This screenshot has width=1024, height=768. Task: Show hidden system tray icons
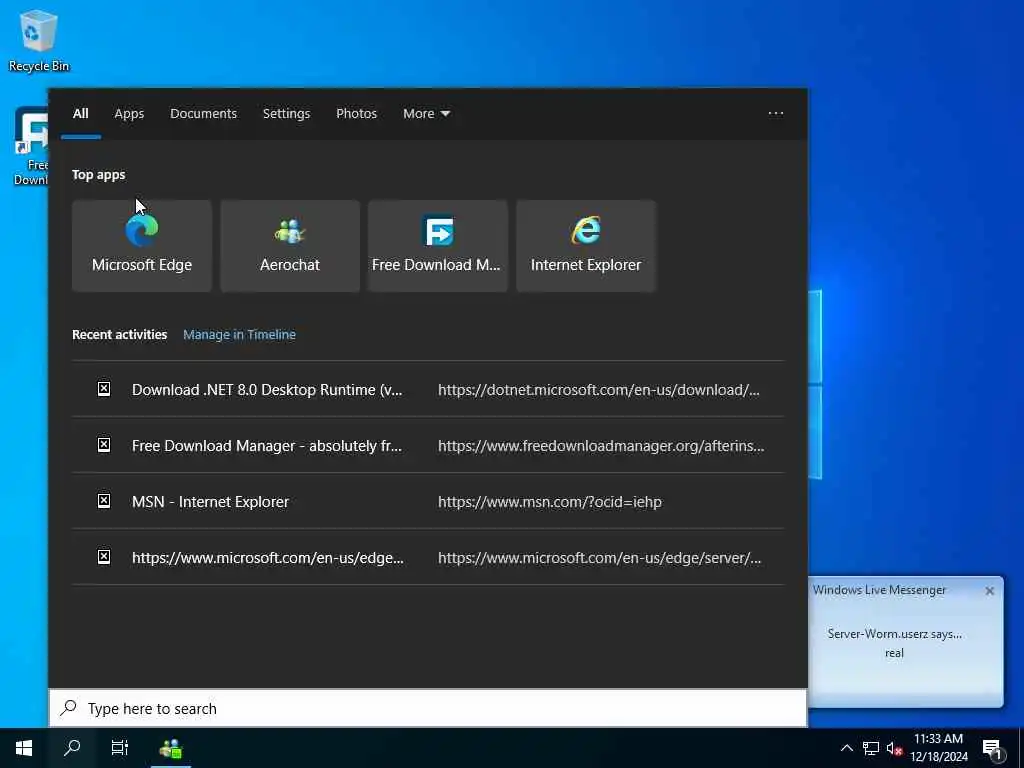(846, 748)
